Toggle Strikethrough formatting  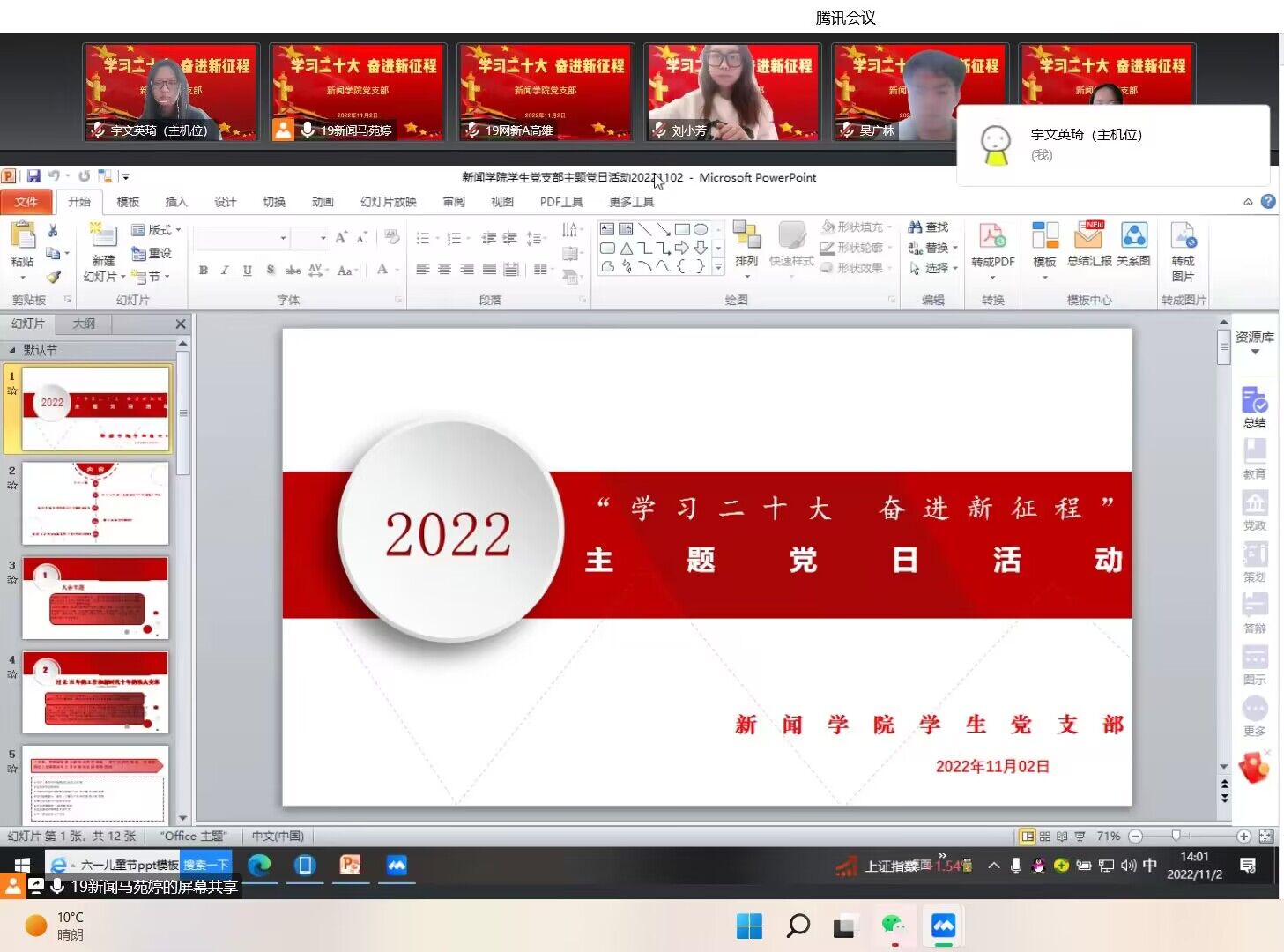[293, 271]
